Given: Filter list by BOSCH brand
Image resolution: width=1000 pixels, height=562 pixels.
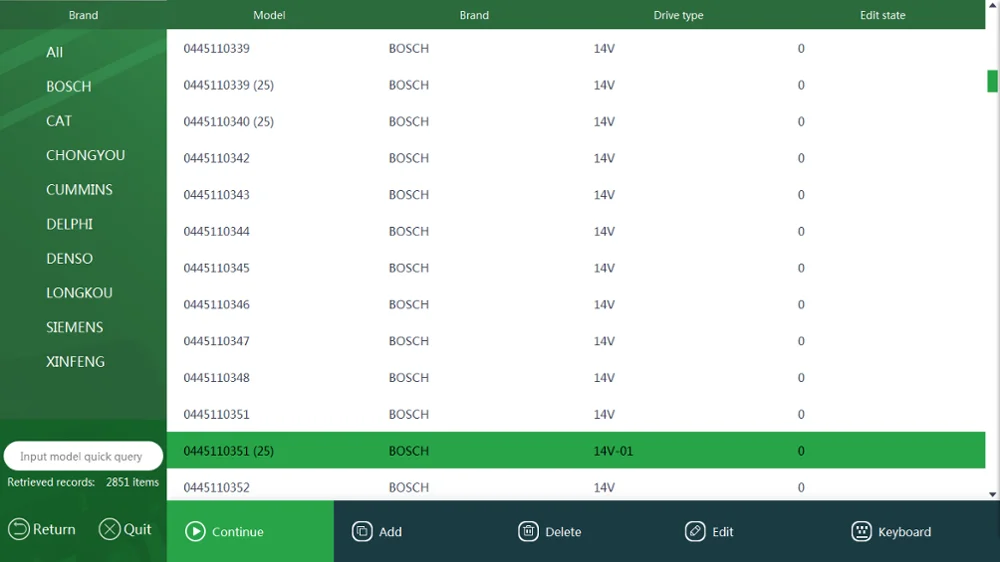Looking at the screenshot, I should tap(68, 87).
